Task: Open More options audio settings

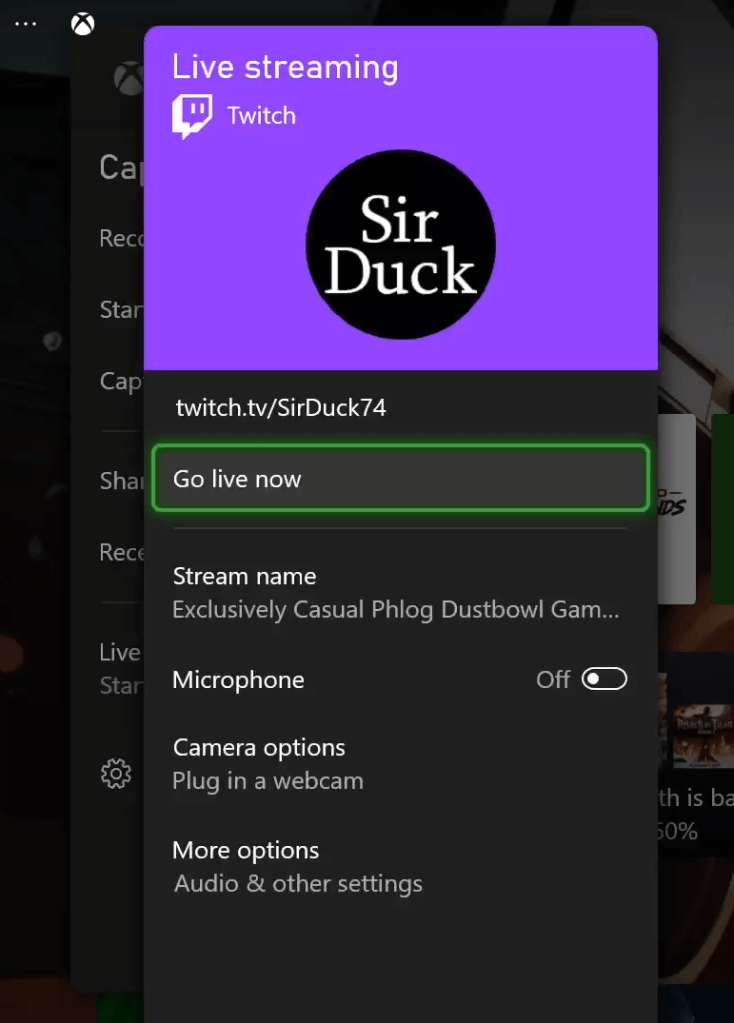Action: click(401, 867)
